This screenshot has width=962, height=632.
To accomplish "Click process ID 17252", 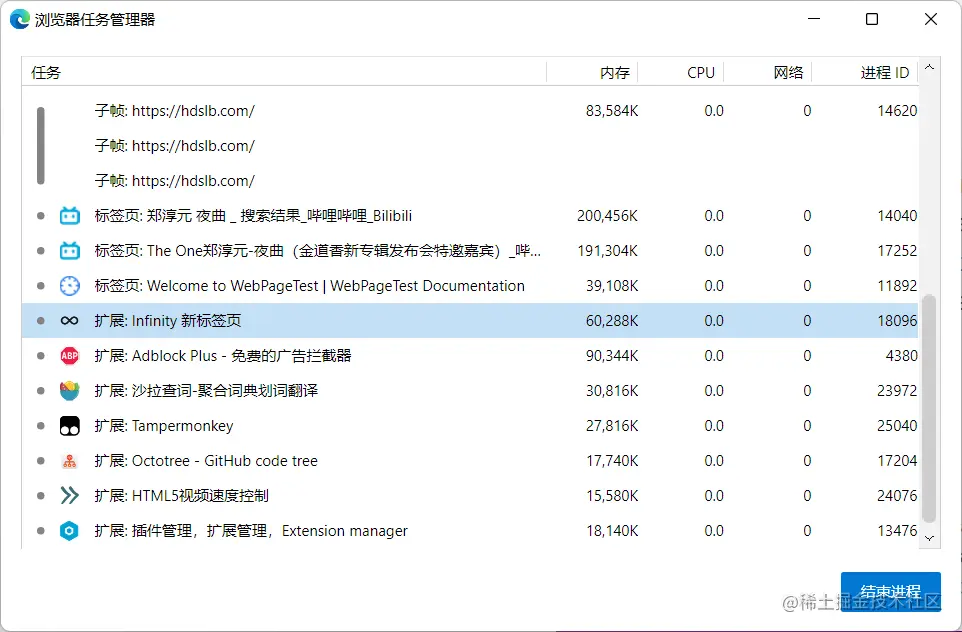I will pos(897,251).
